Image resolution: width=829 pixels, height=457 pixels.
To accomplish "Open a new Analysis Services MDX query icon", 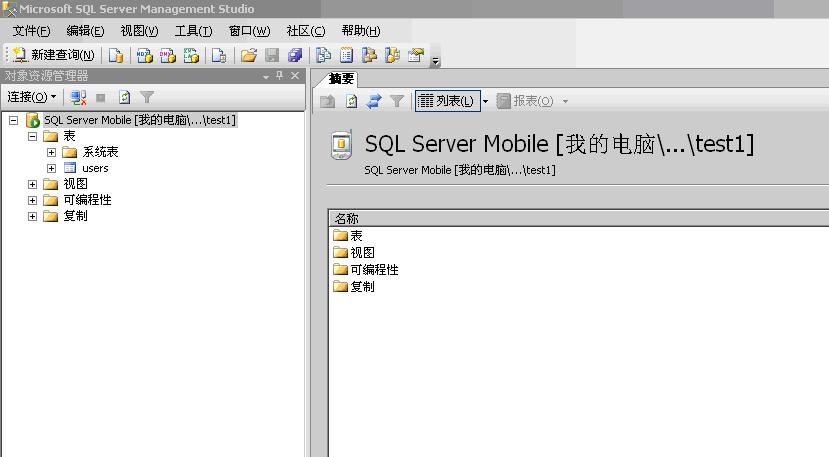I will pyautogui.click(x=144, y=55).
